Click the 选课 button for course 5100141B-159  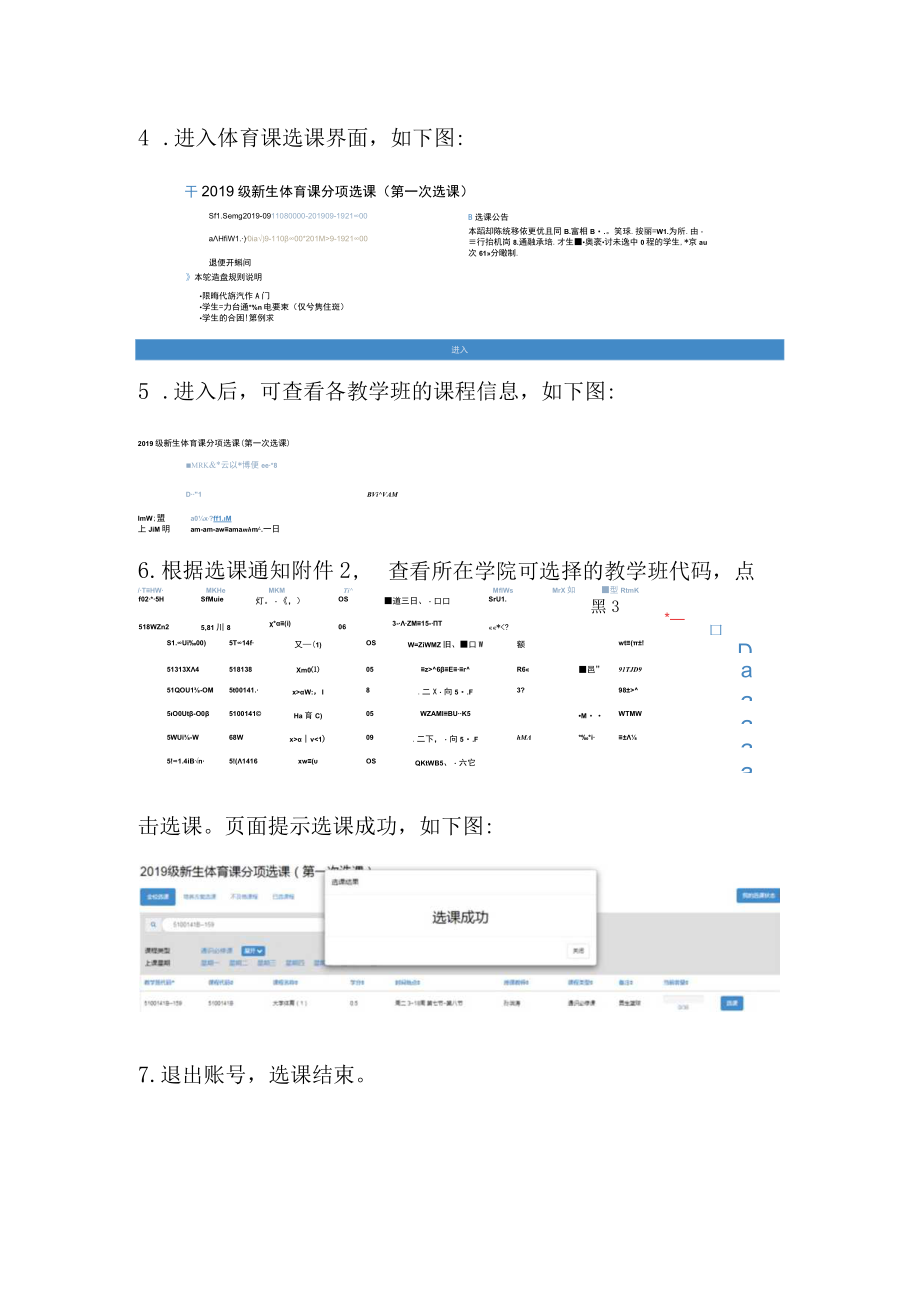pos(732,1004)
